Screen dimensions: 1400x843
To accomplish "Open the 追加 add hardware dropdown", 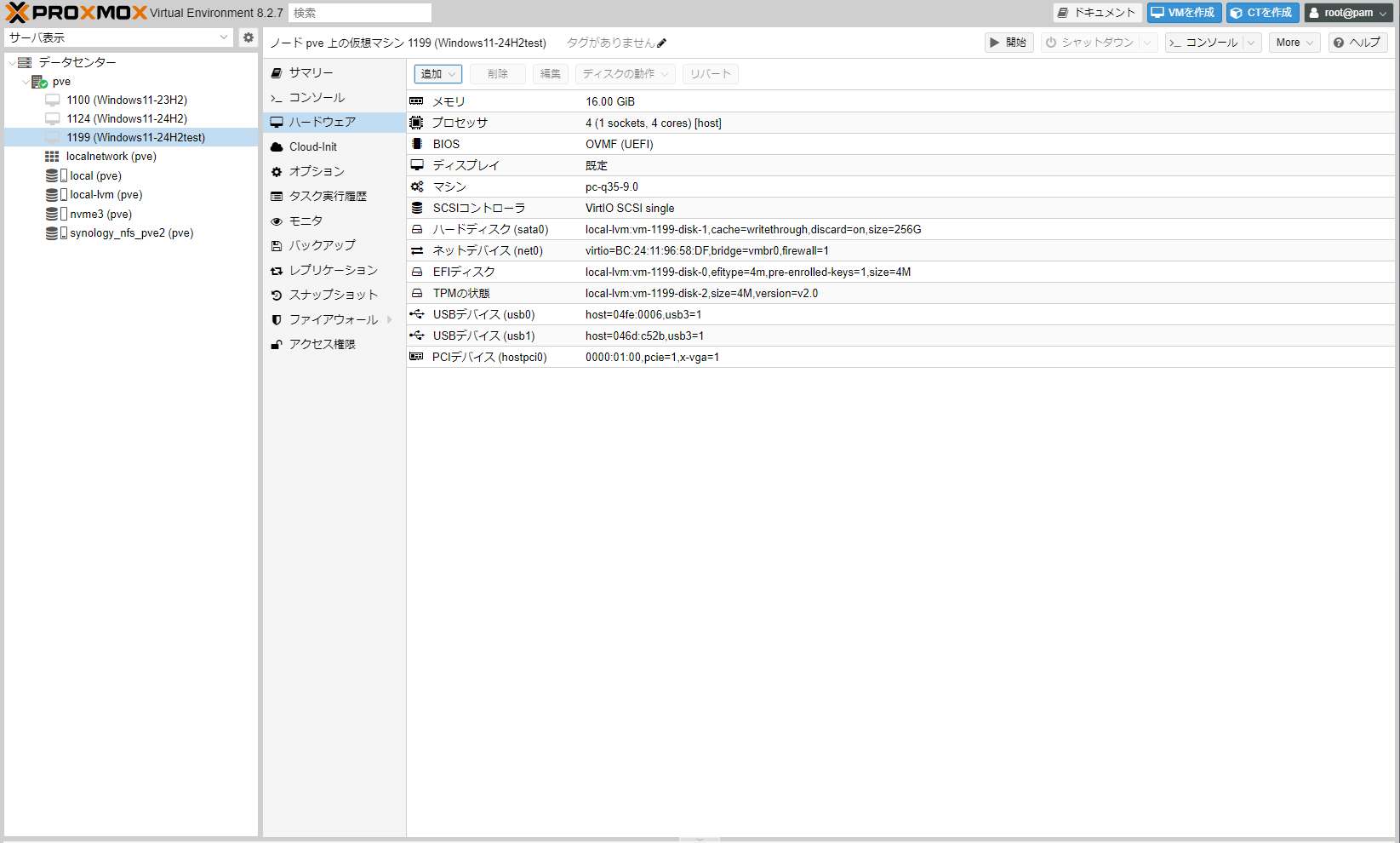I will click(438, 74).
